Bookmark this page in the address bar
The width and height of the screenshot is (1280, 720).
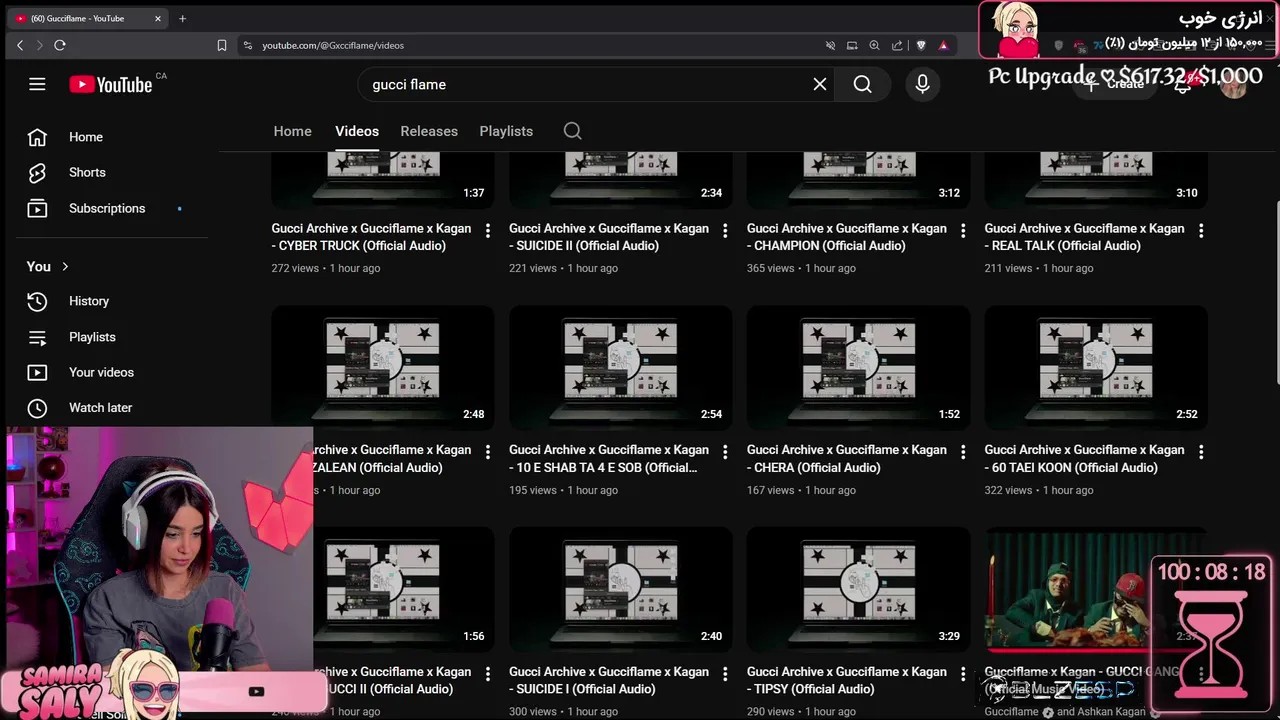[x=222, y=45]
